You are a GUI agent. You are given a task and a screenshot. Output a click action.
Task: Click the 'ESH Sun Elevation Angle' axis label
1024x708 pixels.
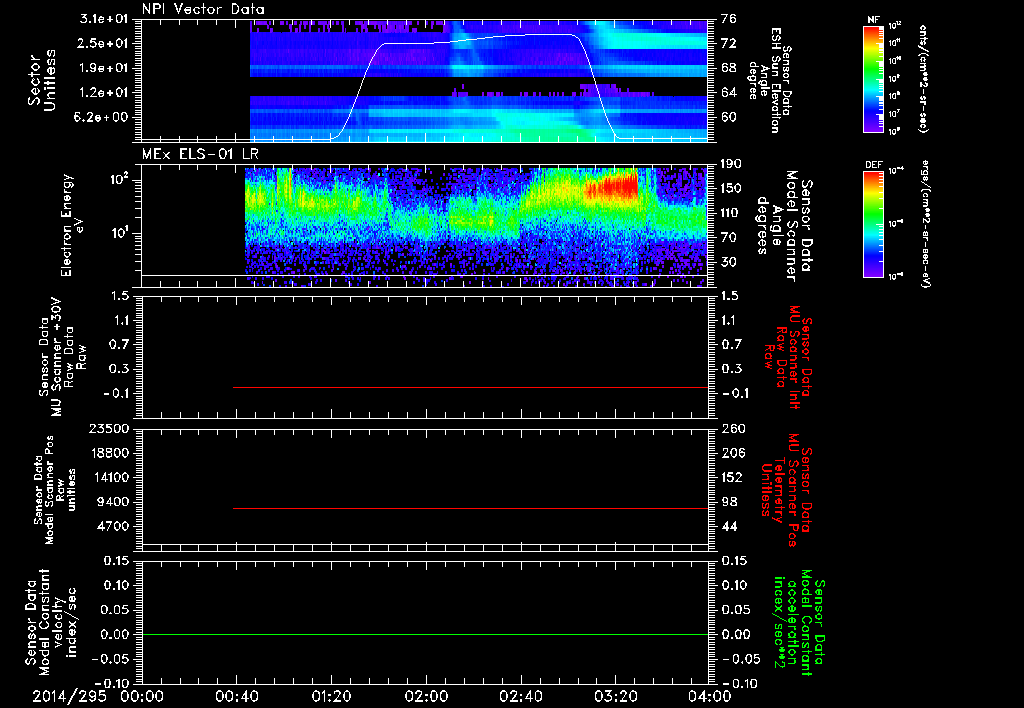pyautogui.click(x=771, y=79)
